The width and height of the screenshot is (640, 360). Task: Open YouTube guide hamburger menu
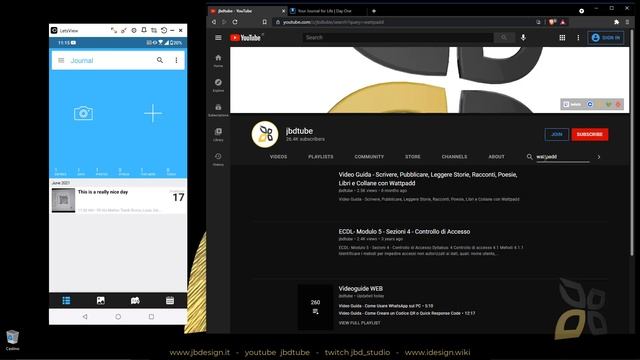(218, 38)
